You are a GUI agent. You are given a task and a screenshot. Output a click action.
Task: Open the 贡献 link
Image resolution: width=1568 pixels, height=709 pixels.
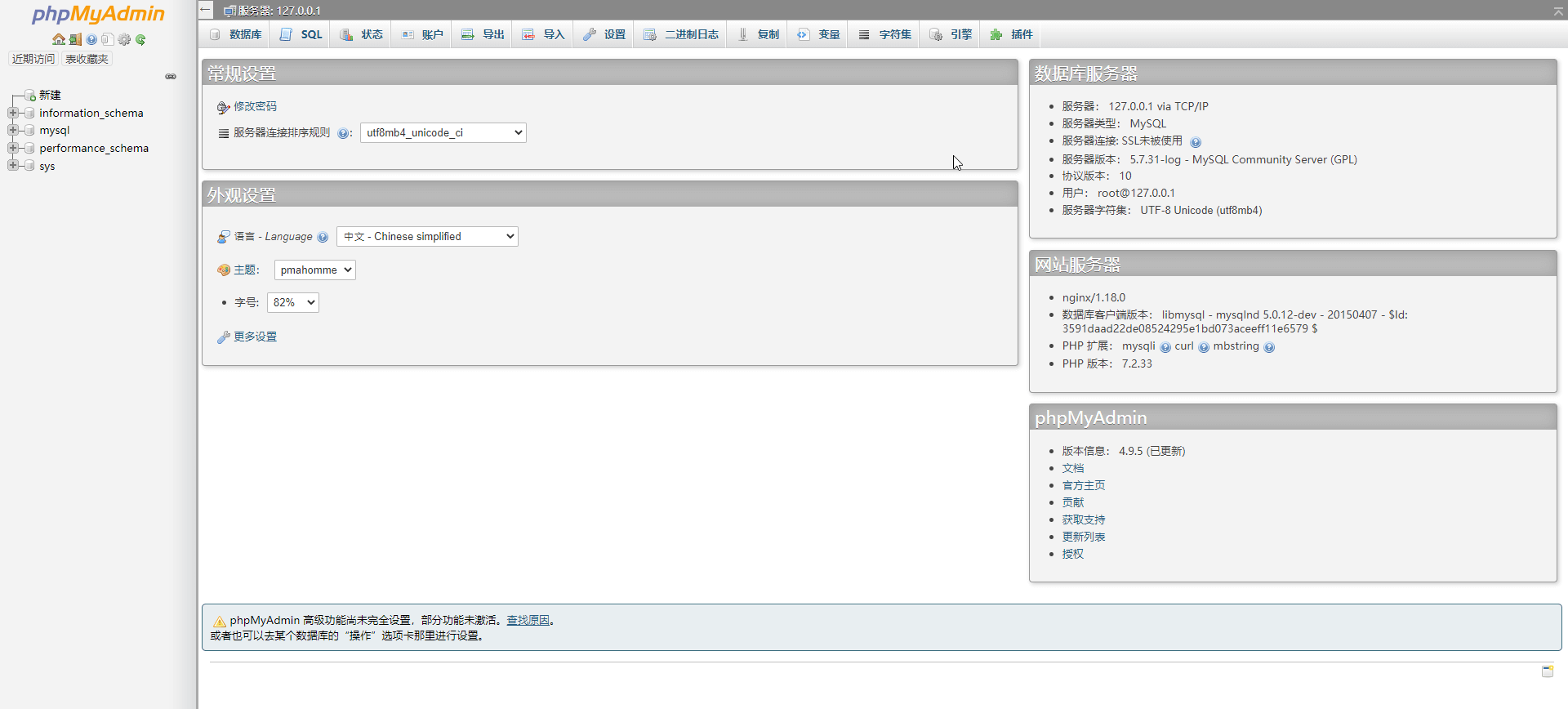1073,502
